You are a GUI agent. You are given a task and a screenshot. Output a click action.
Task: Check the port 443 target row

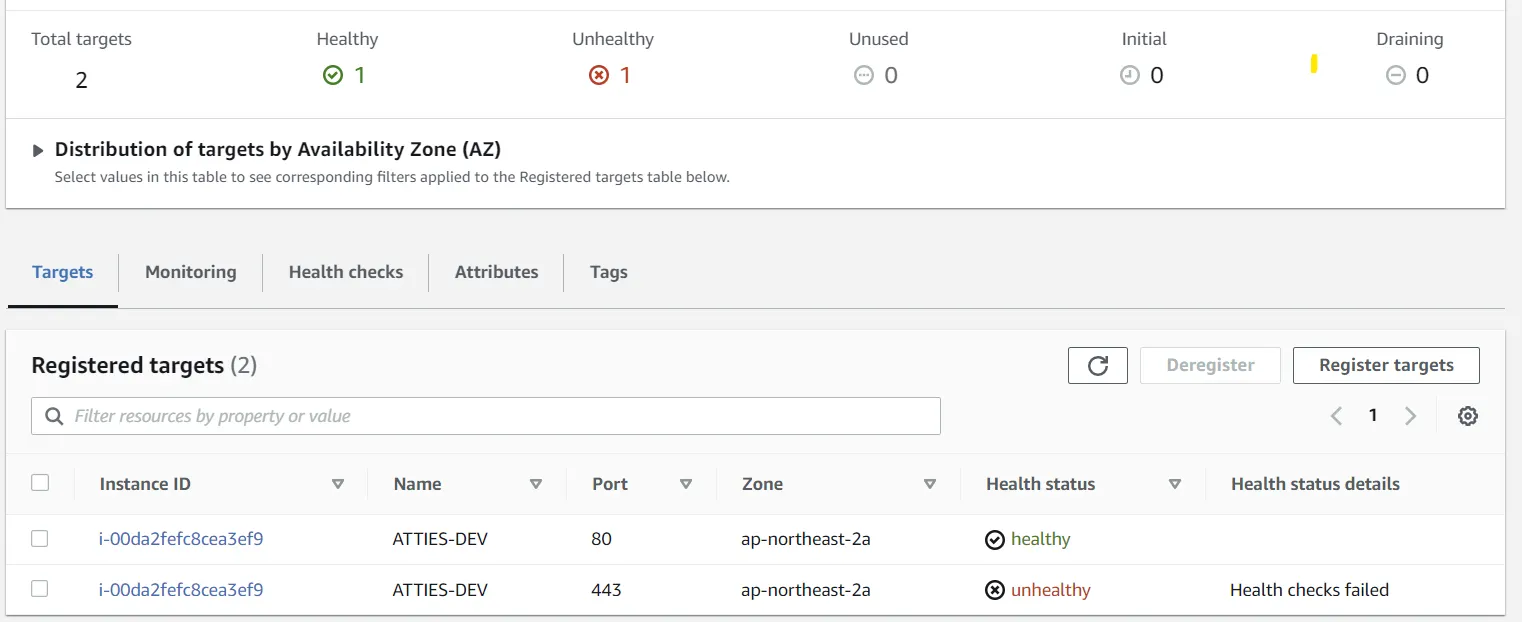40,589
